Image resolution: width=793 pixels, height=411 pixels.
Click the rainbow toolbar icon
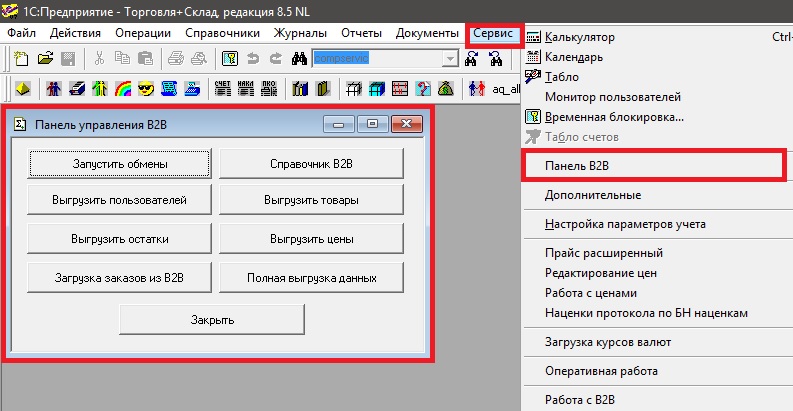[x=123, y=89]
